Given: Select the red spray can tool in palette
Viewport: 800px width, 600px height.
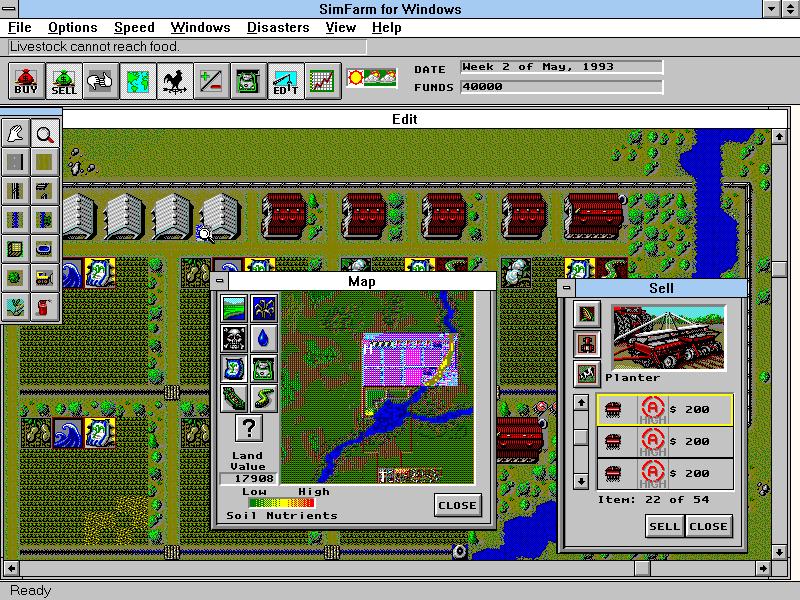Looking at the screenshot, I should click(45, 307).
